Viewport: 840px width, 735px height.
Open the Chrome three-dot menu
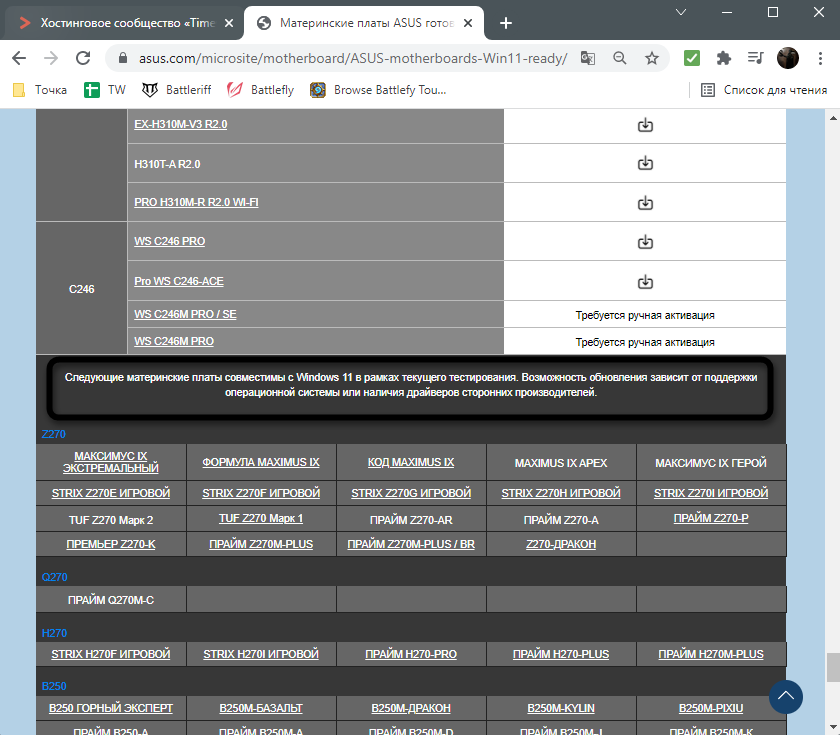coord(819,58)
